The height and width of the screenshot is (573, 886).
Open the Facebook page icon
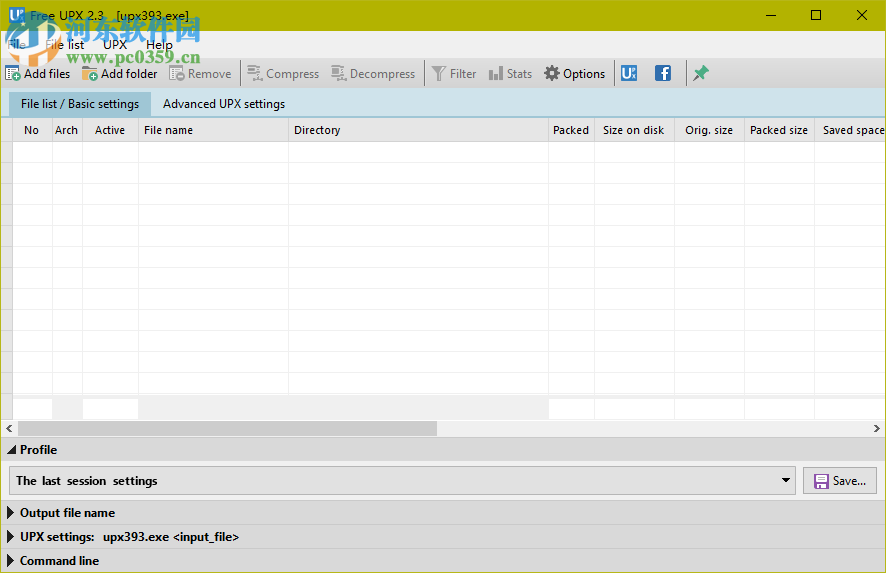[663, 73]
